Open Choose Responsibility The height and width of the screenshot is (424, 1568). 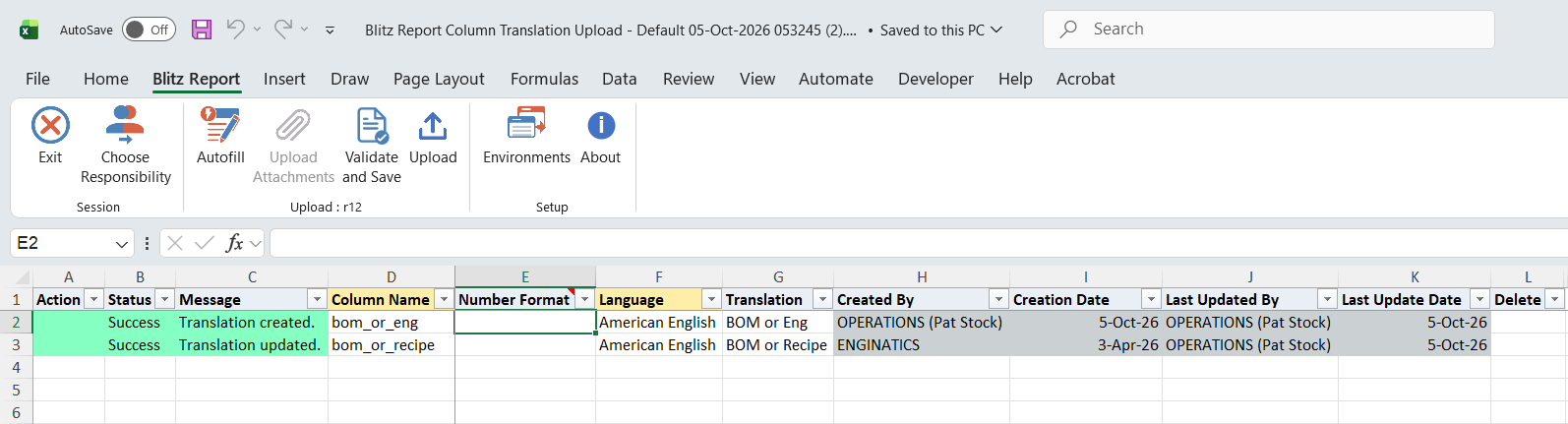pyautogui.click(x=125, y=146)
